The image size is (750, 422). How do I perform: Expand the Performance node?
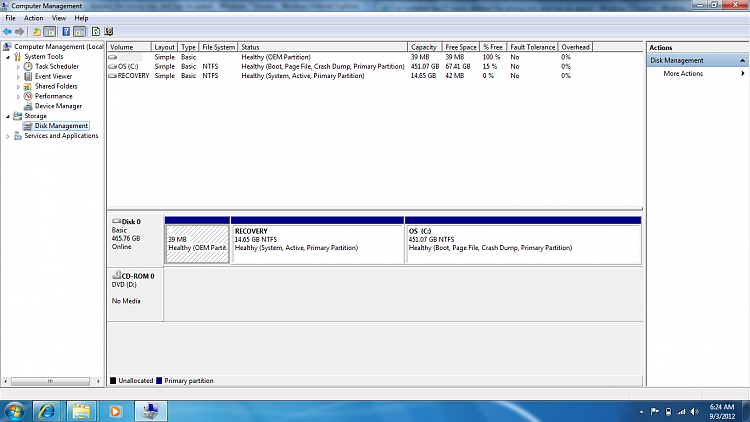click(18, 97)
